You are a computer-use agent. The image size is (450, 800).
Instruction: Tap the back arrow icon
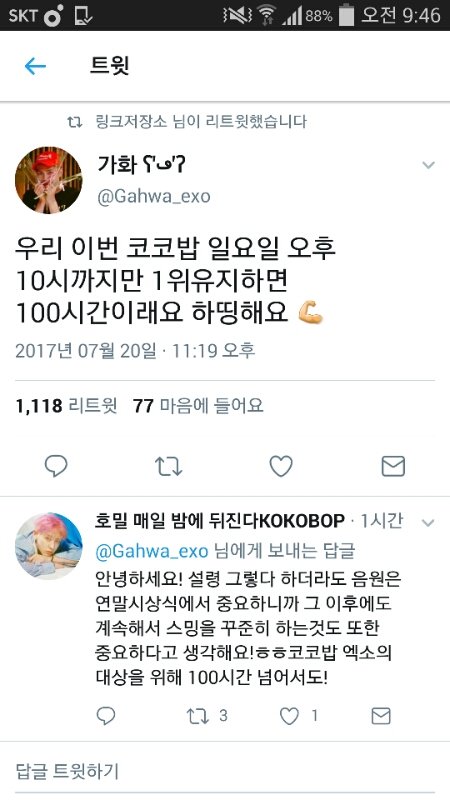[35, 66]
